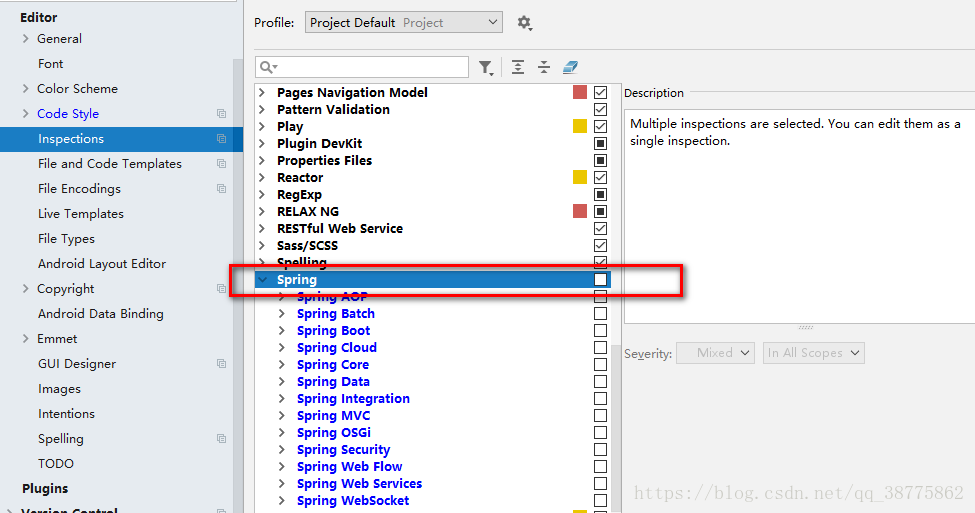Open File Types settings
Screen dimensions: 975x513
66,239
